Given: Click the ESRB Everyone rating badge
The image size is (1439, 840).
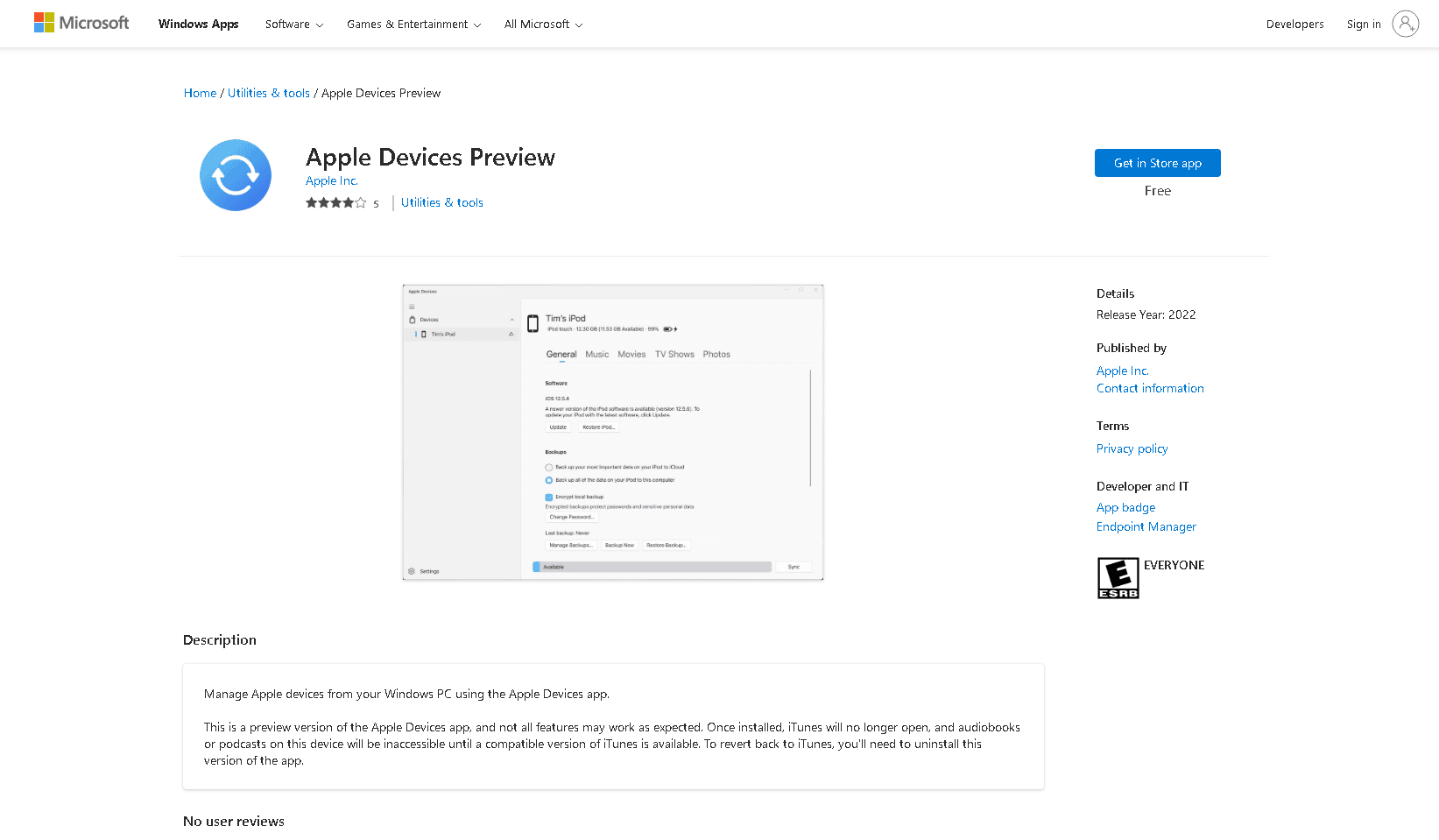Looking at the screenshot, I should click(x=1118, y=578).
